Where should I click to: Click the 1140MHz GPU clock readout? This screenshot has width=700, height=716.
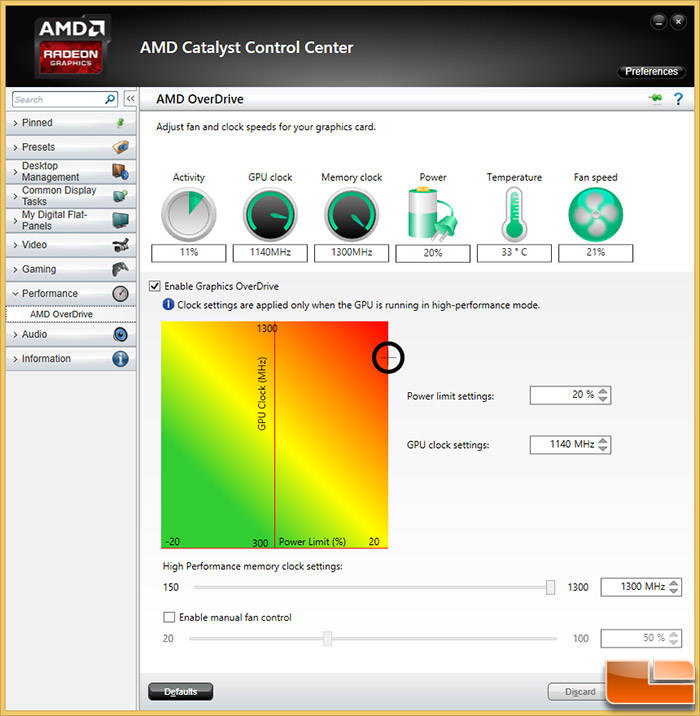(x=270, y=253)
